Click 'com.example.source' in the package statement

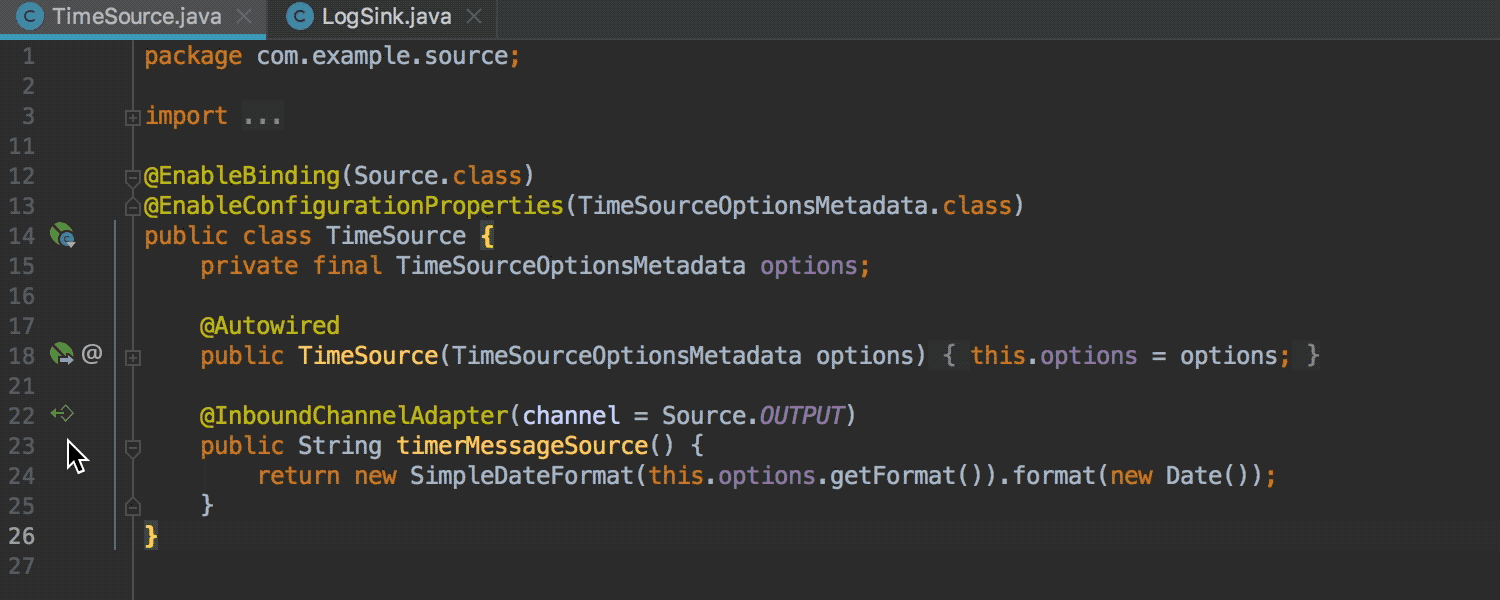click(x=383, y=56)
